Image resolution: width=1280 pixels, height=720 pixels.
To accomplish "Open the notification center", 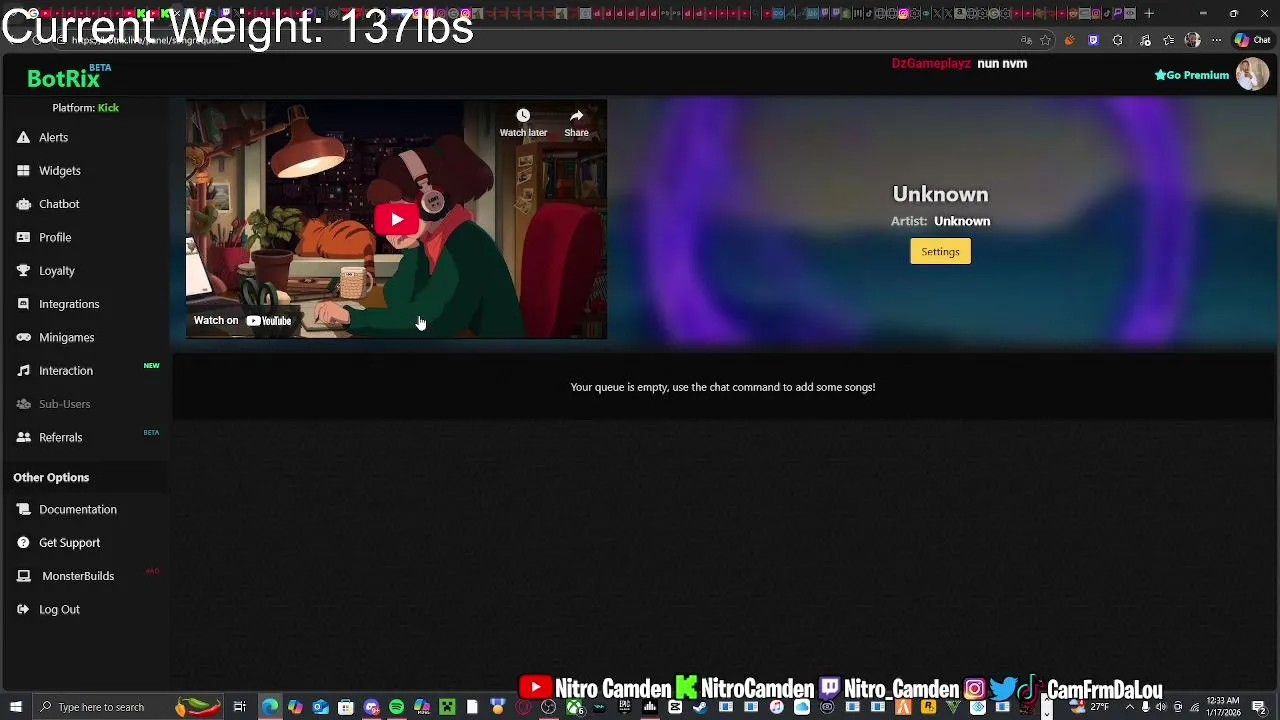I will [1259, 707].
